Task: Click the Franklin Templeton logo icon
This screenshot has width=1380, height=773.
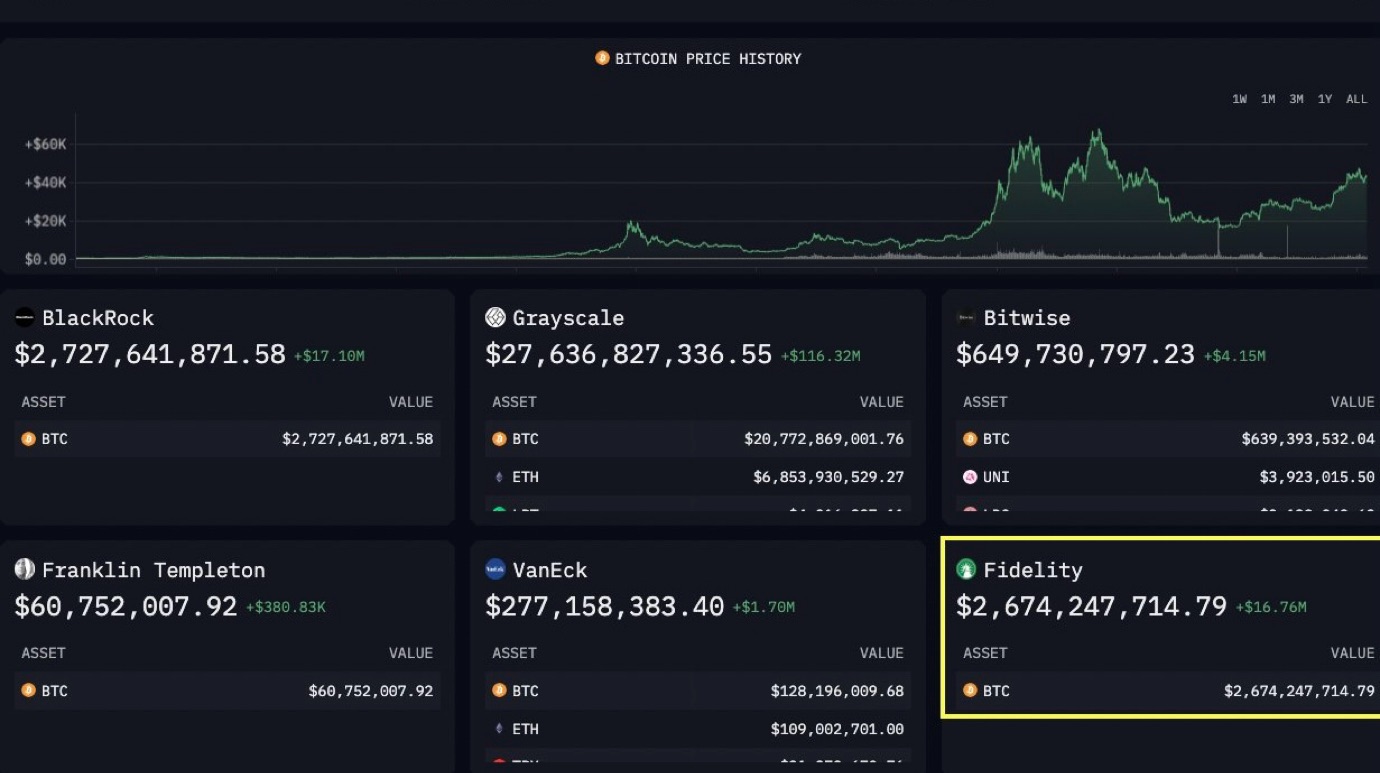Action: tap(25, 570)
